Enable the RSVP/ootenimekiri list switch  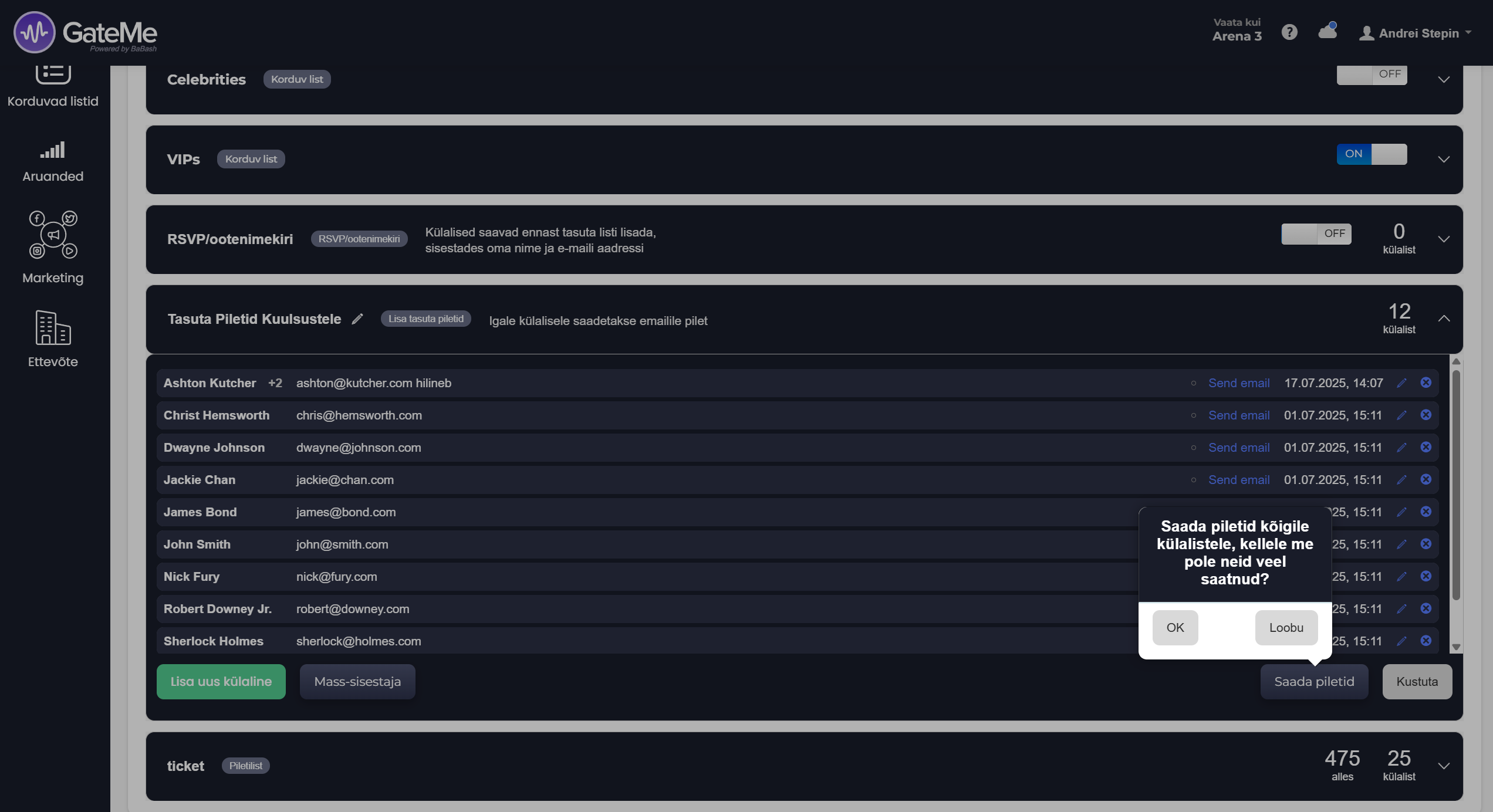(x=1316, y=234)
